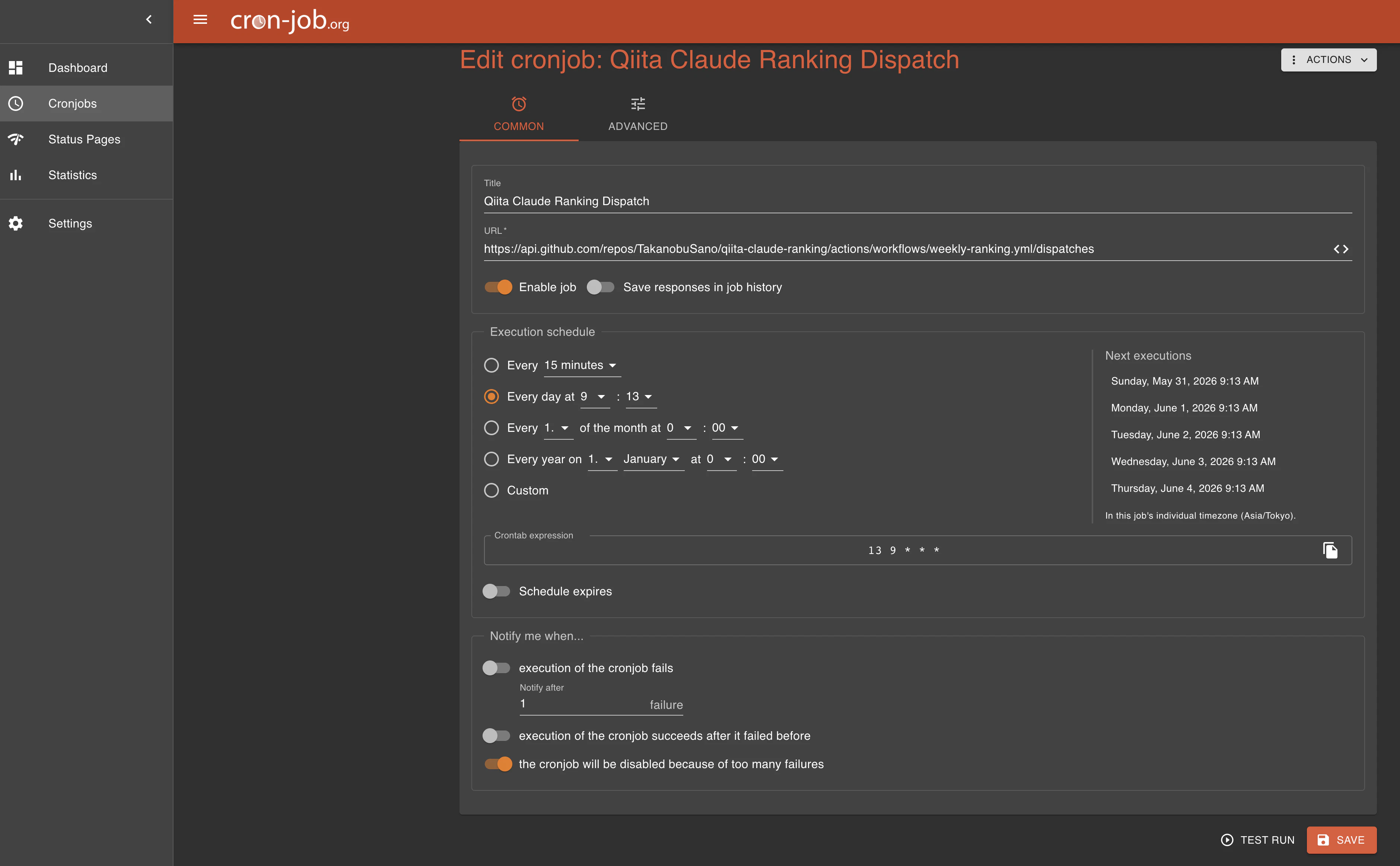Open the Status Pages section
The height and width of the screenshot is (866, 1400).
86,139
